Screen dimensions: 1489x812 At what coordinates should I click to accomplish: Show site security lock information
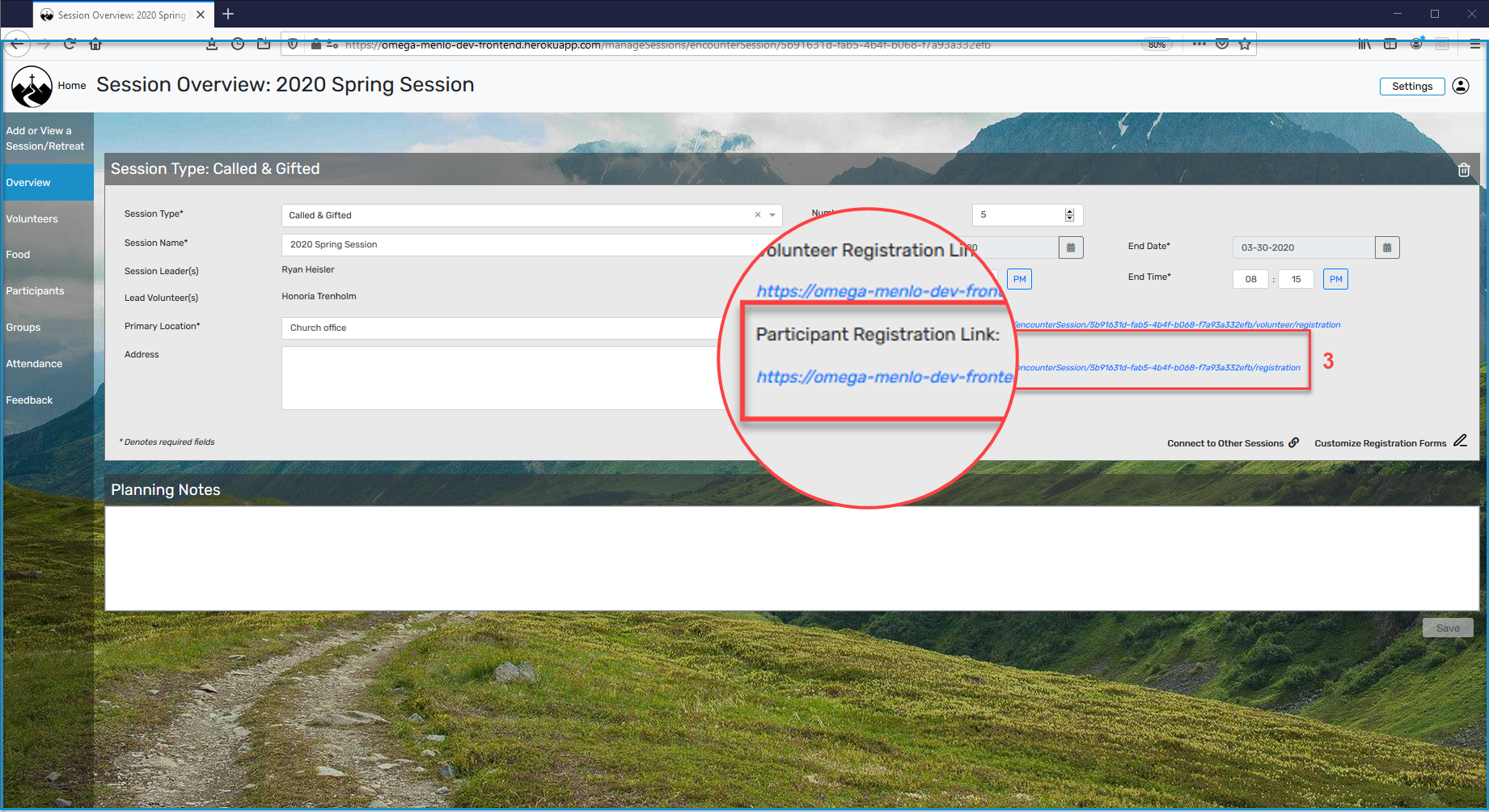315,44
